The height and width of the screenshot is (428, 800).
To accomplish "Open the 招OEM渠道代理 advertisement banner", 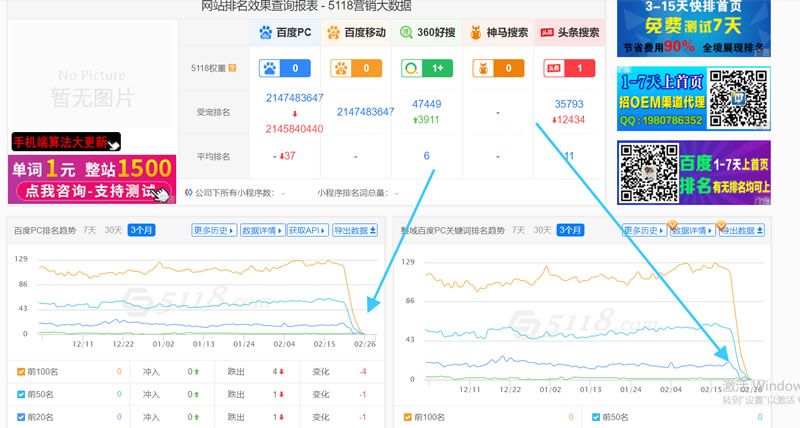I will 693,98.
